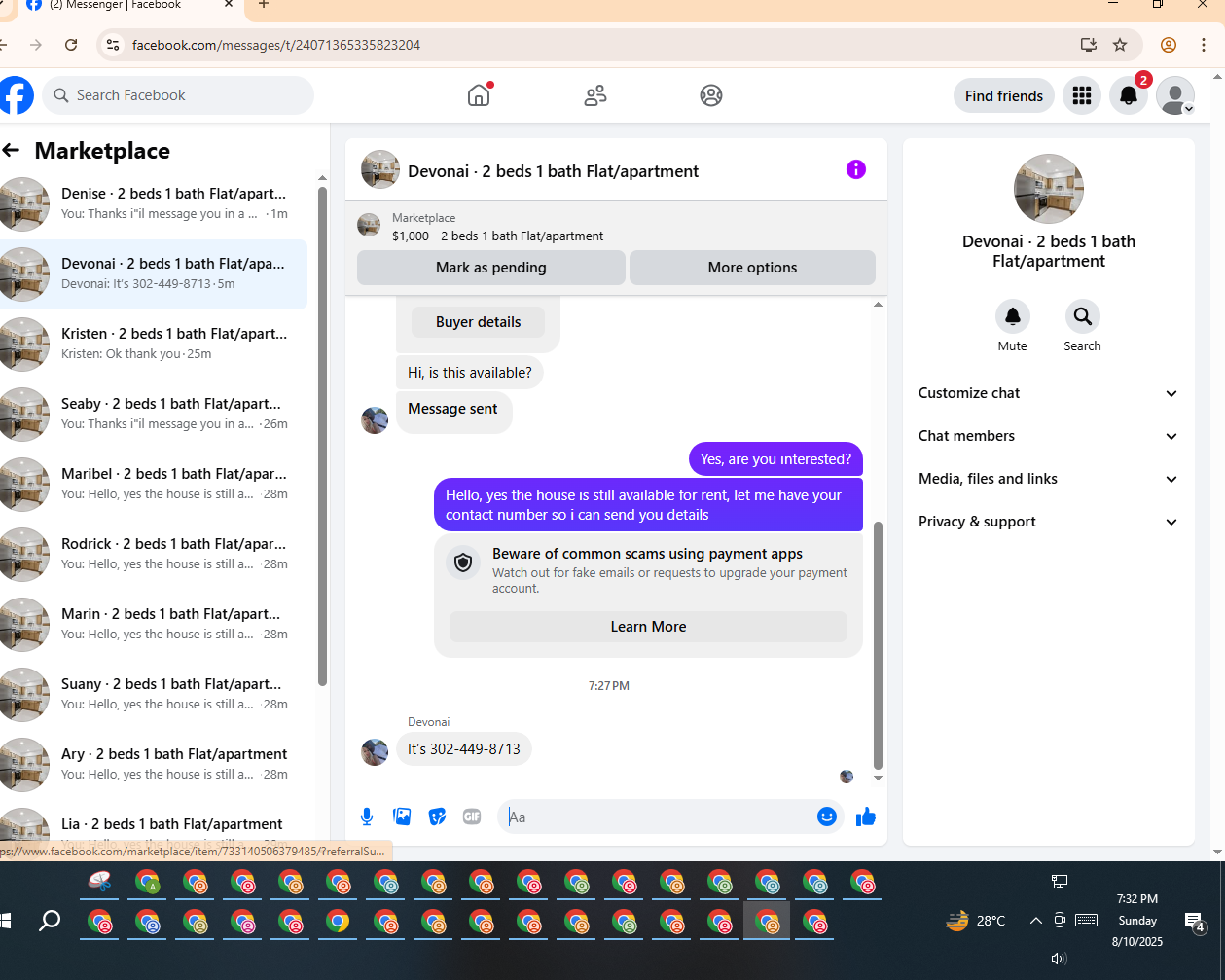The height and width of the screenshot is (980, 1225).
Task: Open the notifications bell icon
Action: pyautogui.click(x=1129, y=95)
